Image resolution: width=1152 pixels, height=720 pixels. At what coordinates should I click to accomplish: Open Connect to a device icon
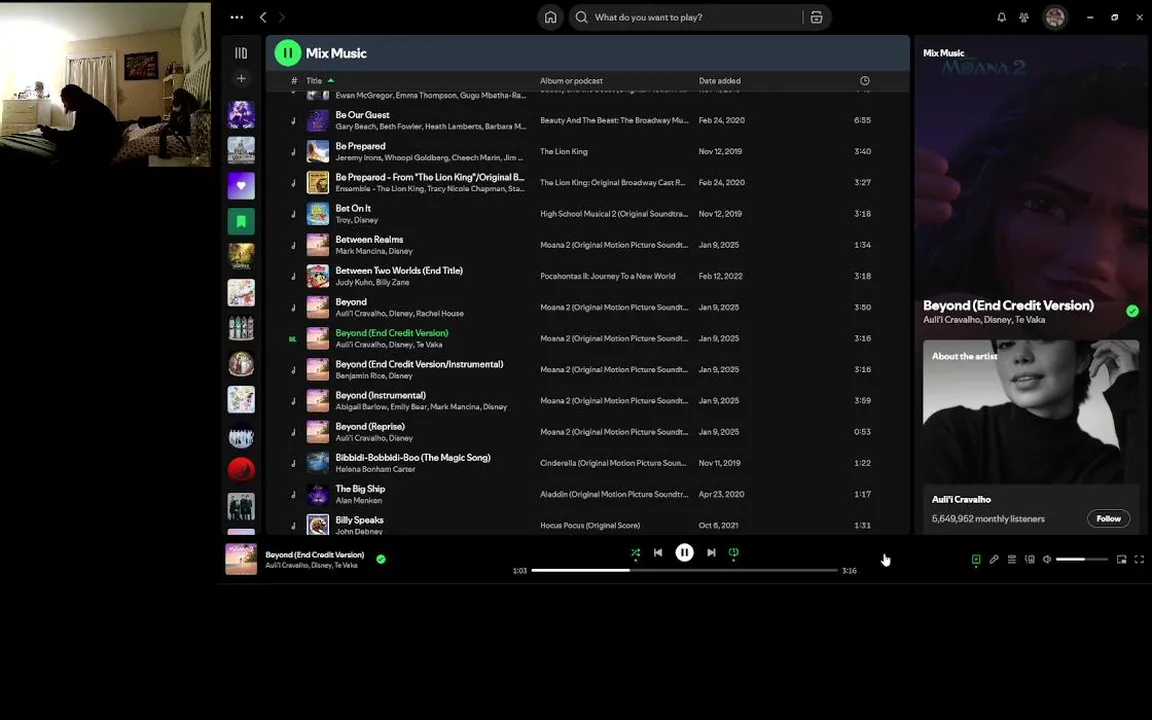point(1030,559)
